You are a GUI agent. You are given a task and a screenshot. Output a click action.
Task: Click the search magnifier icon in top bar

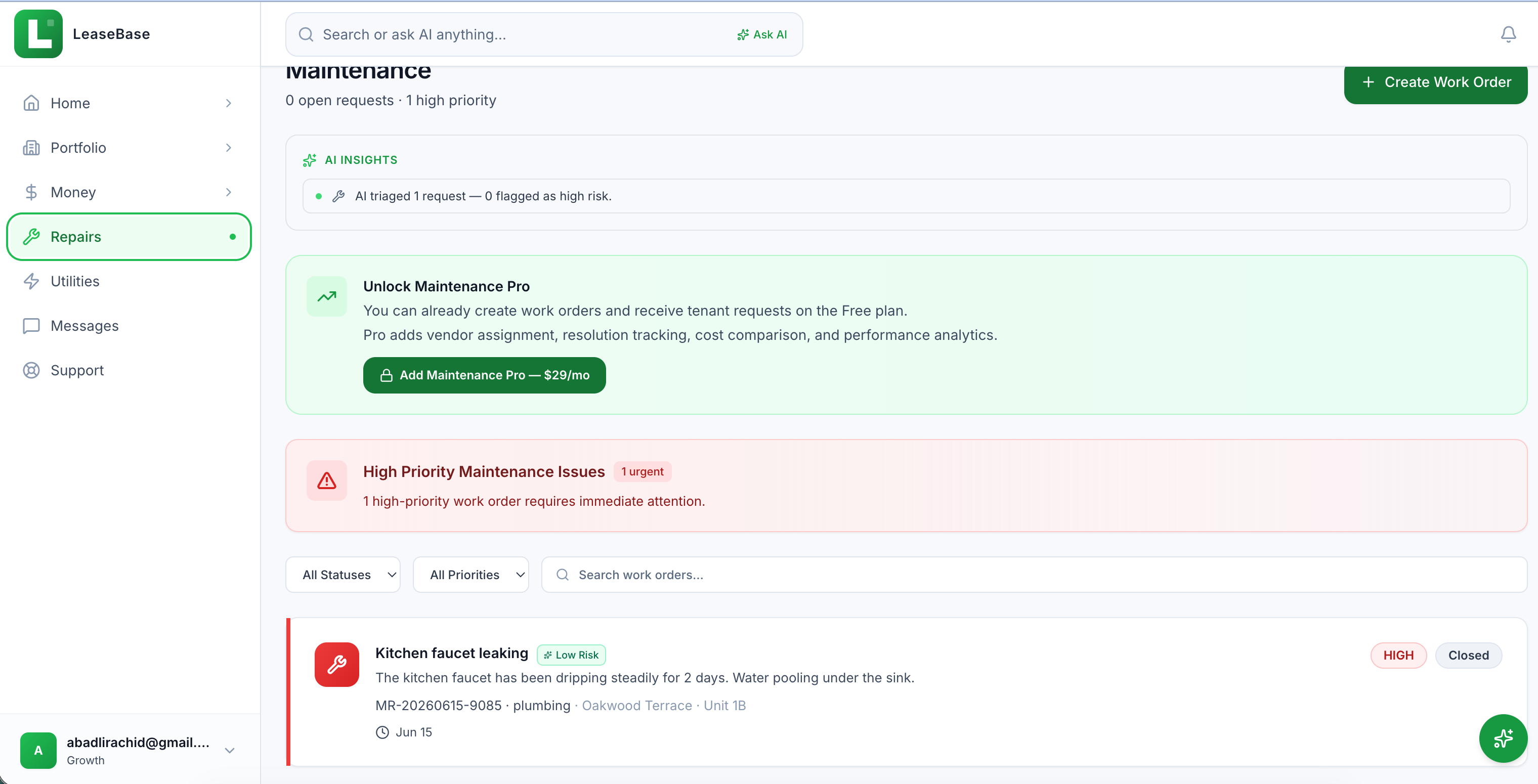tap(306, 34)
